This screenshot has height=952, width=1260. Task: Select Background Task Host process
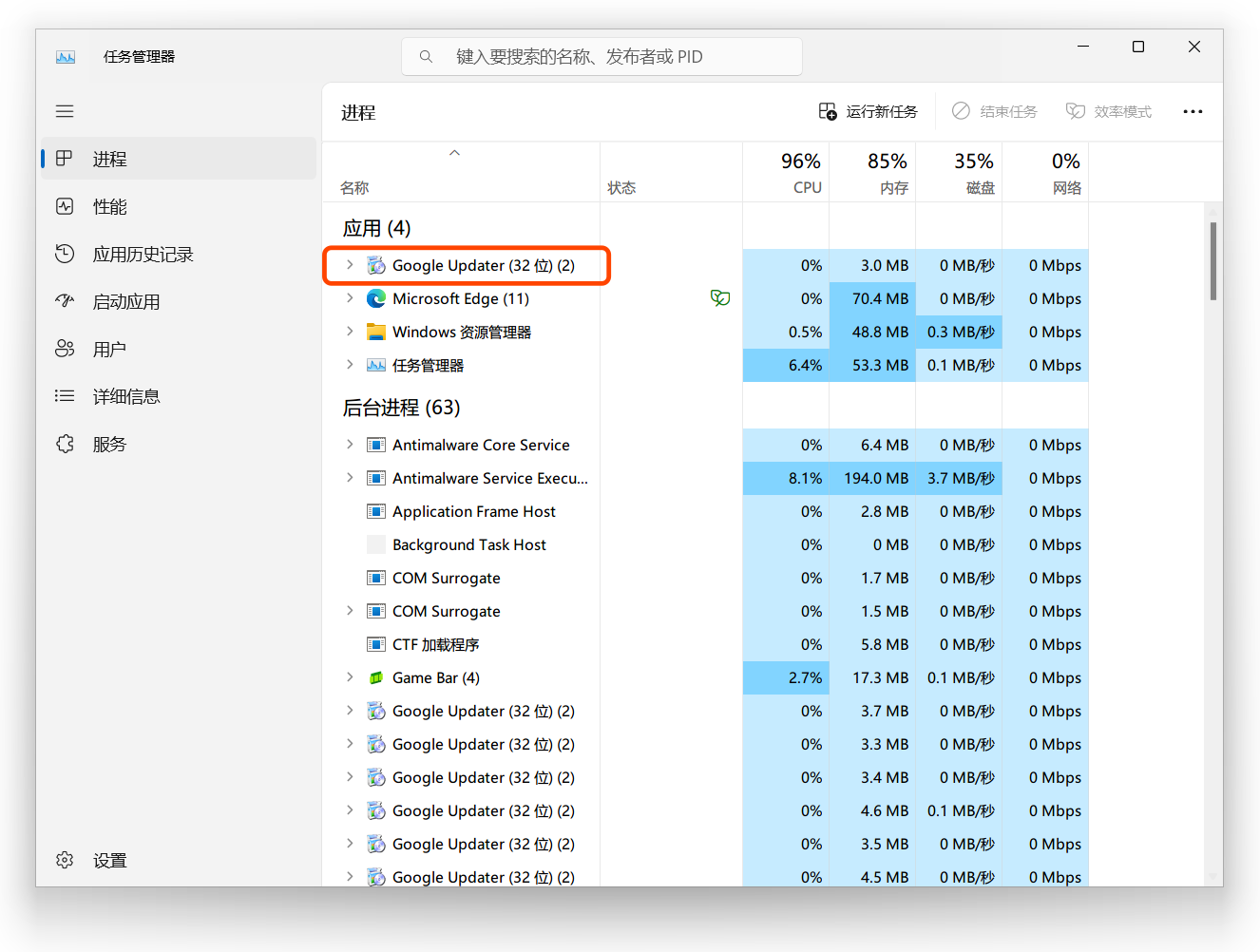pos(468,544)
